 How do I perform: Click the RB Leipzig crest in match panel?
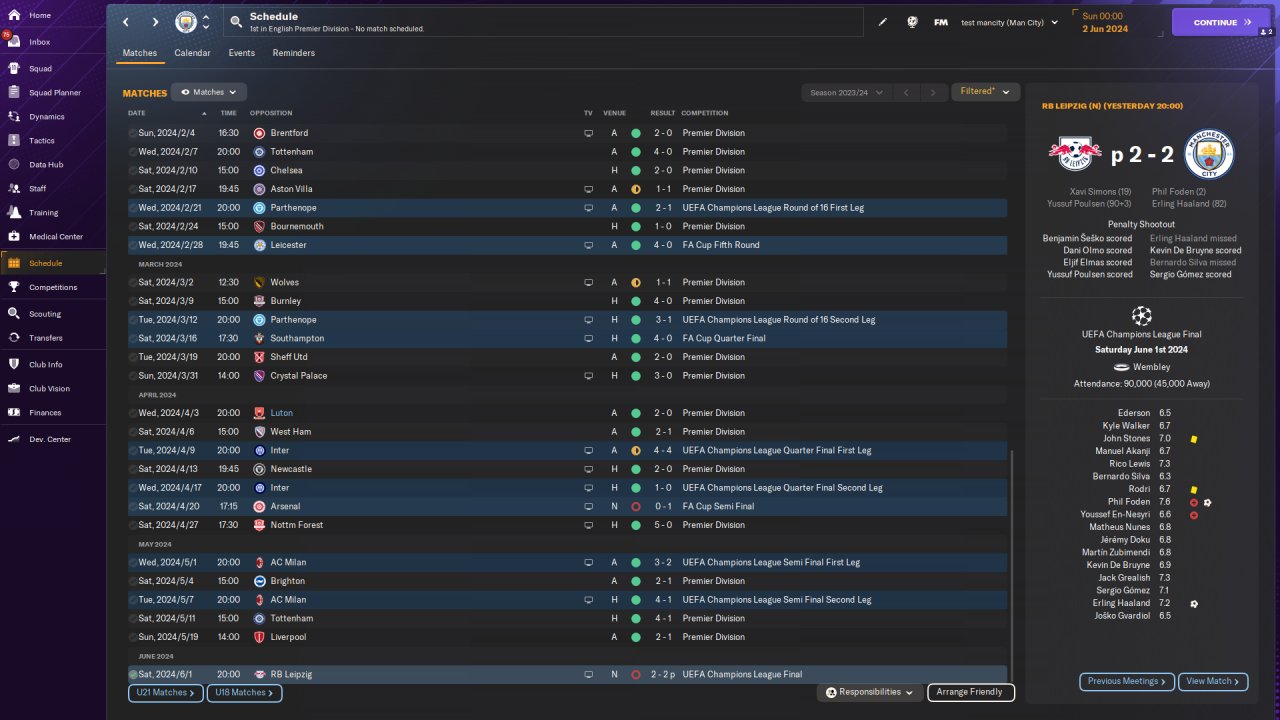coord(1075,154)
